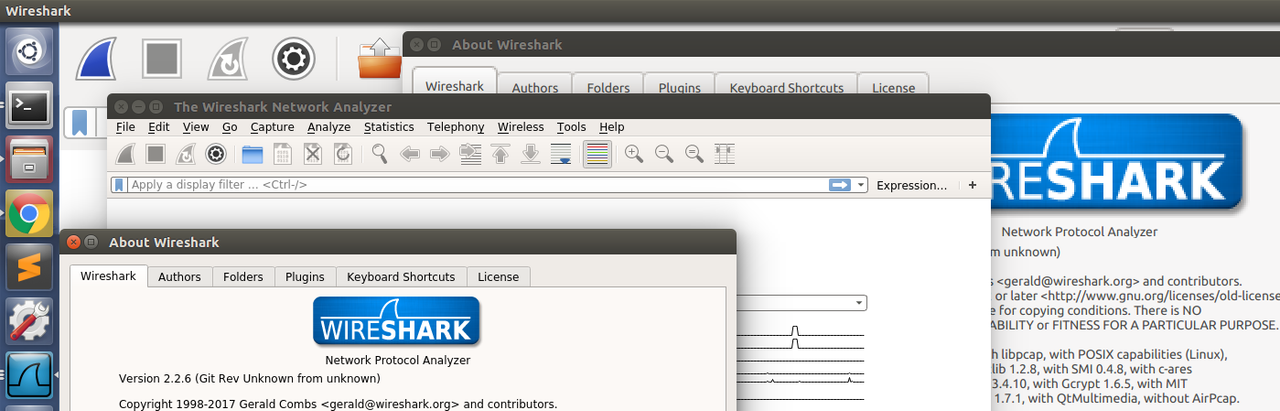Go forward one packet arrow icon

click(x=440, y=153)
